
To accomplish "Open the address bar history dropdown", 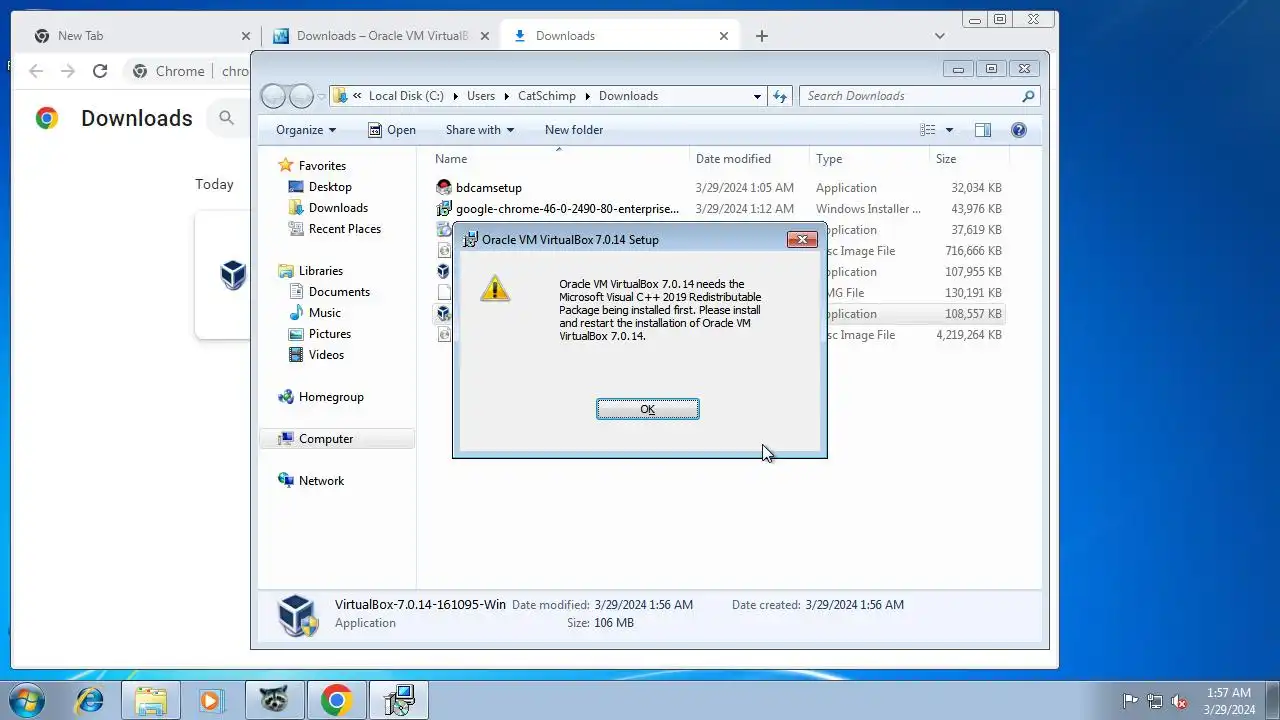I will point(757,96).
